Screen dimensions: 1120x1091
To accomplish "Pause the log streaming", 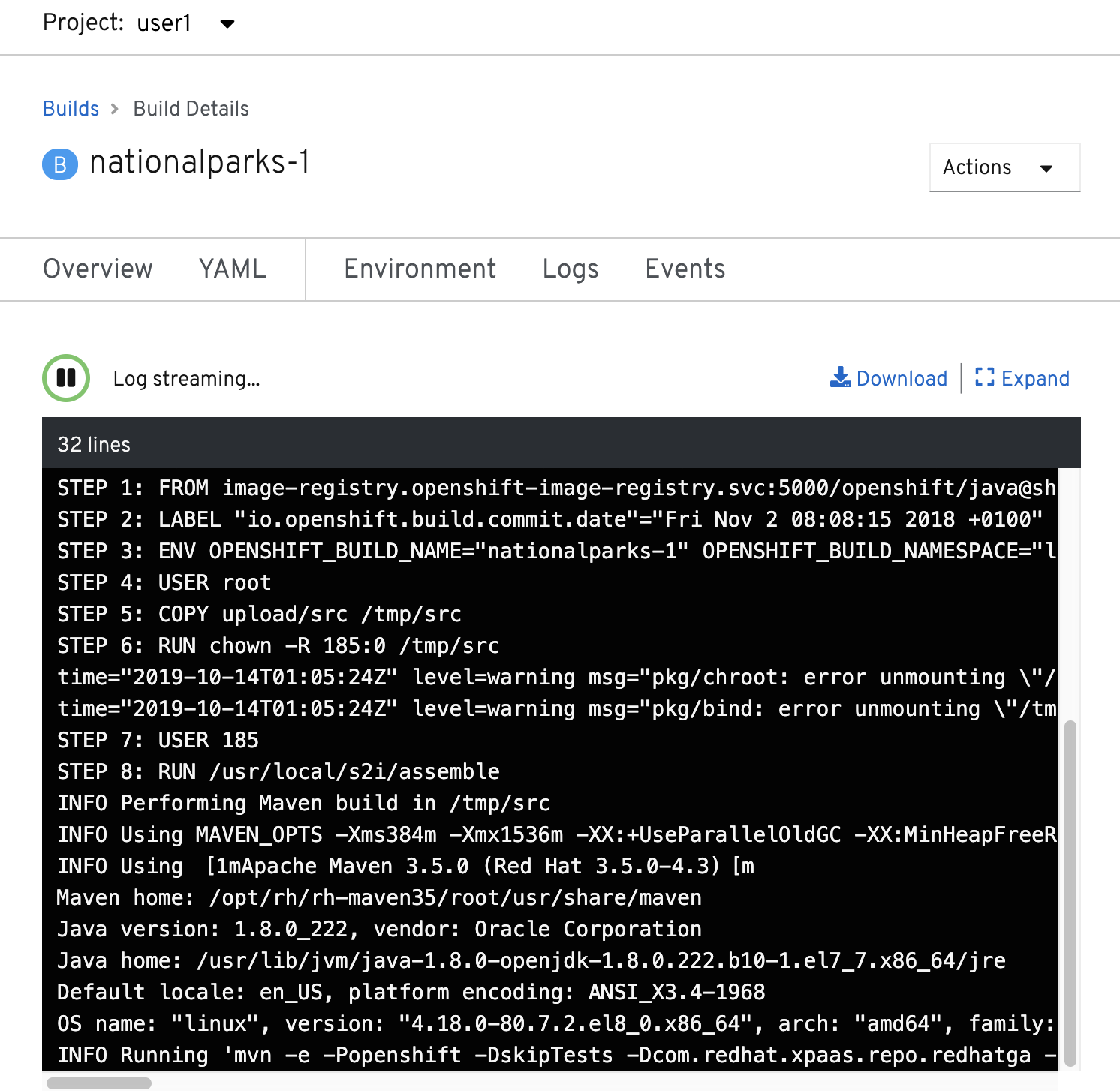I will coord(66,378).
